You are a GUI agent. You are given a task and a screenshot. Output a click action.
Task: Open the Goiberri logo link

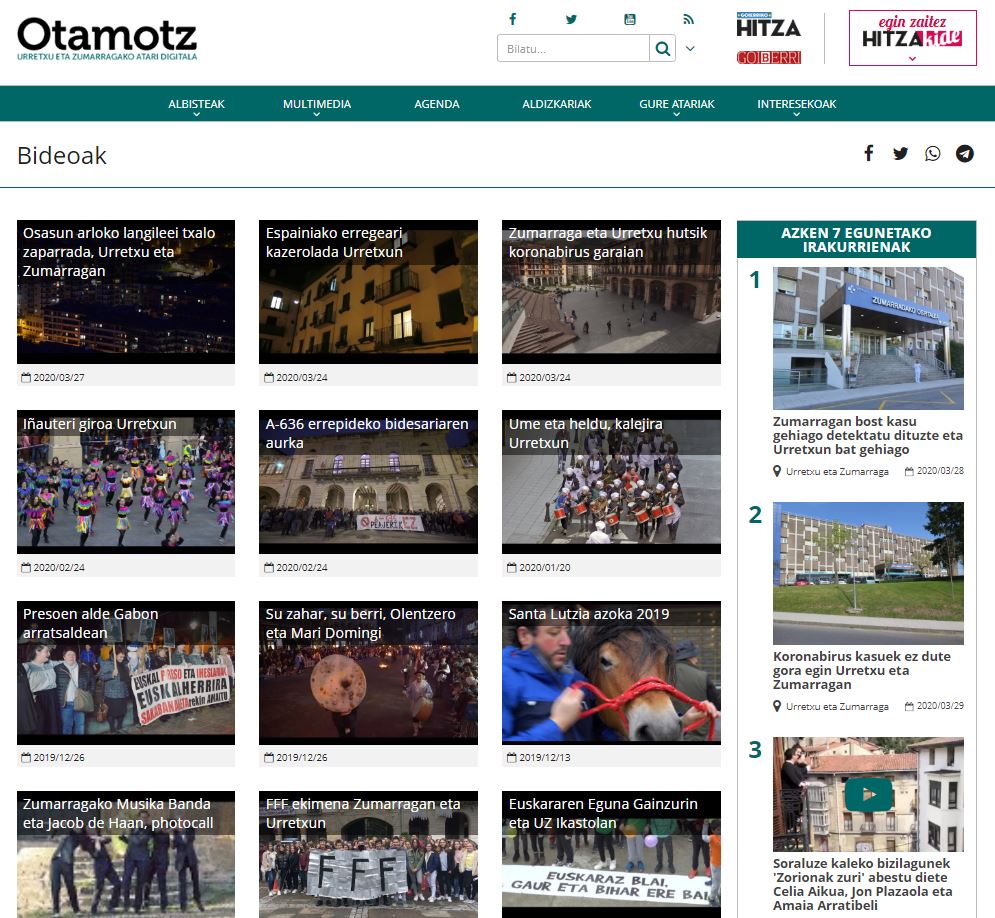[768, 57]
